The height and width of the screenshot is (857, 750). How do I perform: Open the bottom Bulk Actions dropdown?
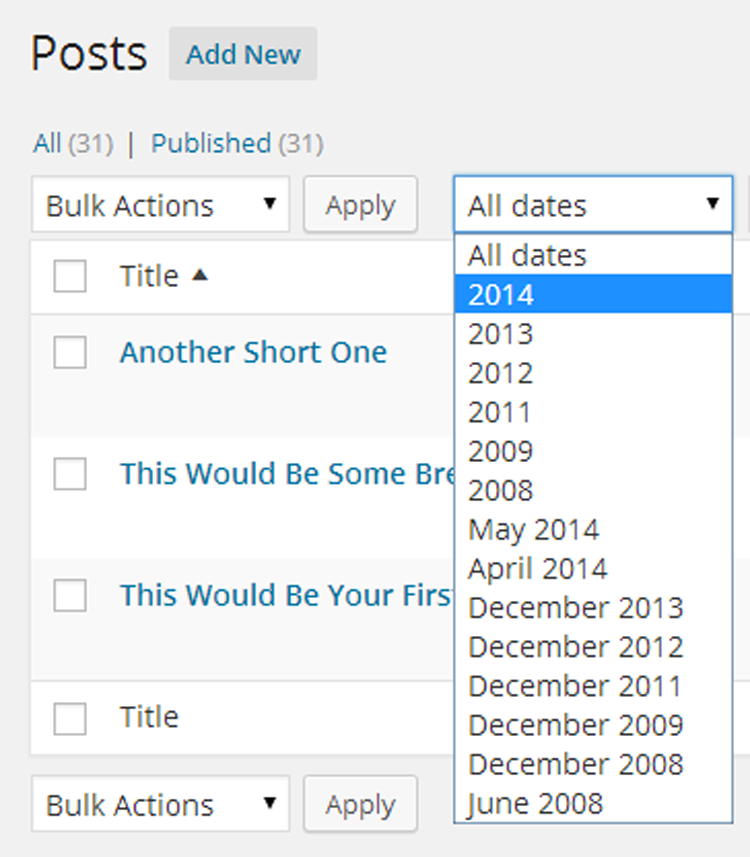click(x=160, y=804)
